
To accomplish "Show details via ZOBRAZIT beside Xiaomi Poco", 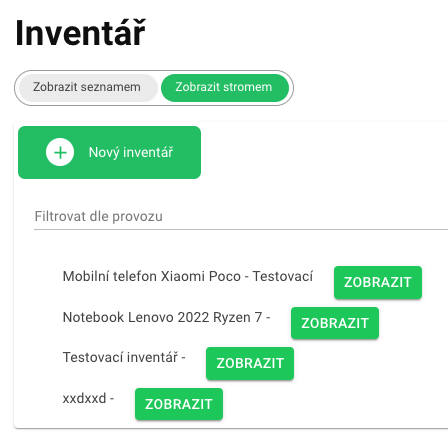I will [x=378, y=282].
